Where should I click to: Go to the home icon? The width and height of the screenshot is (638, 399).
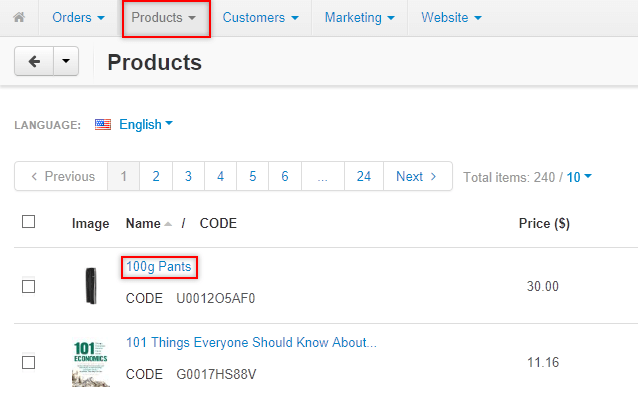pos(19,17)
